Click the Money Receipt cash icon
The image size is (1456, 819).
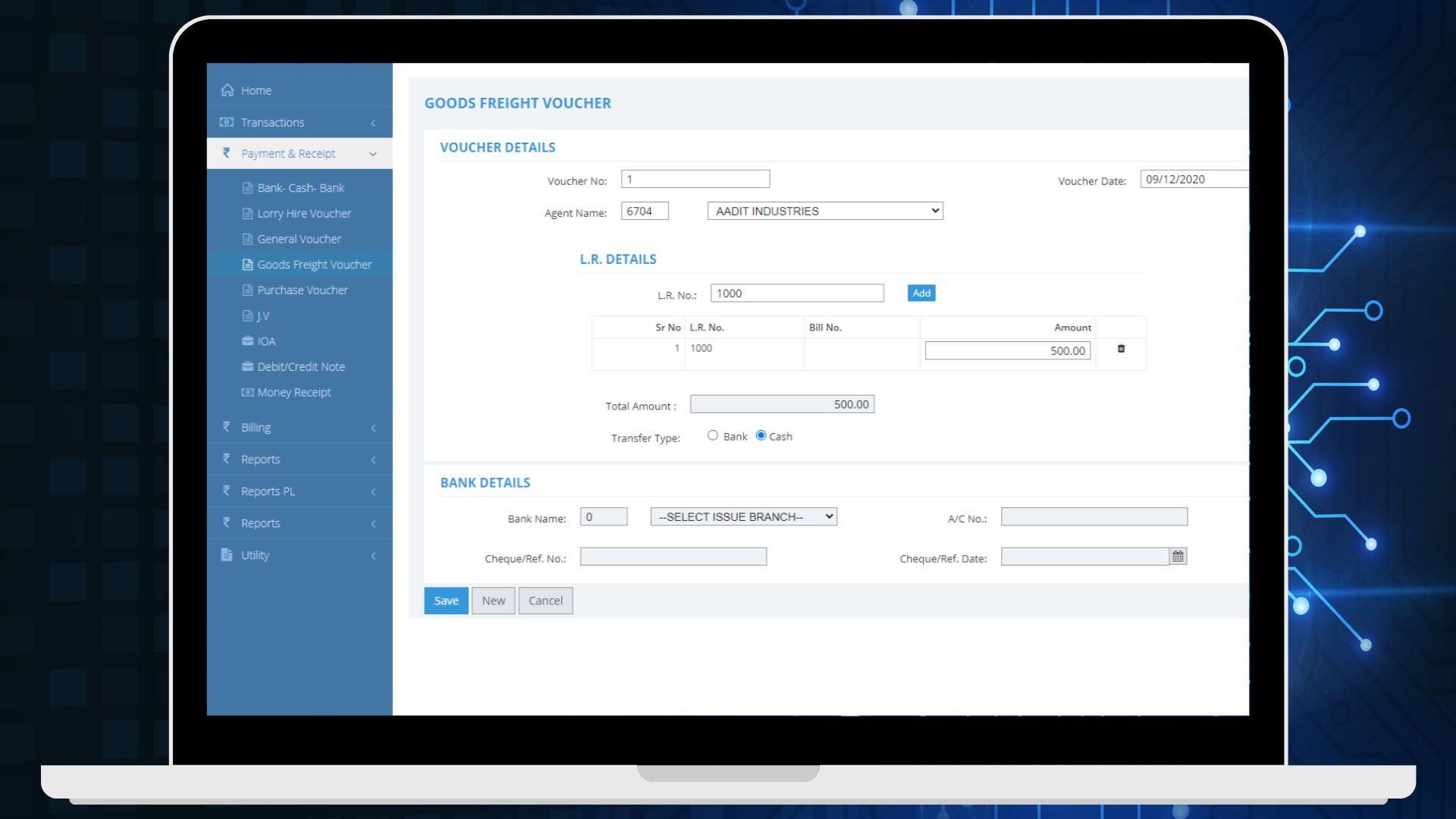click(x=247, y=392)
